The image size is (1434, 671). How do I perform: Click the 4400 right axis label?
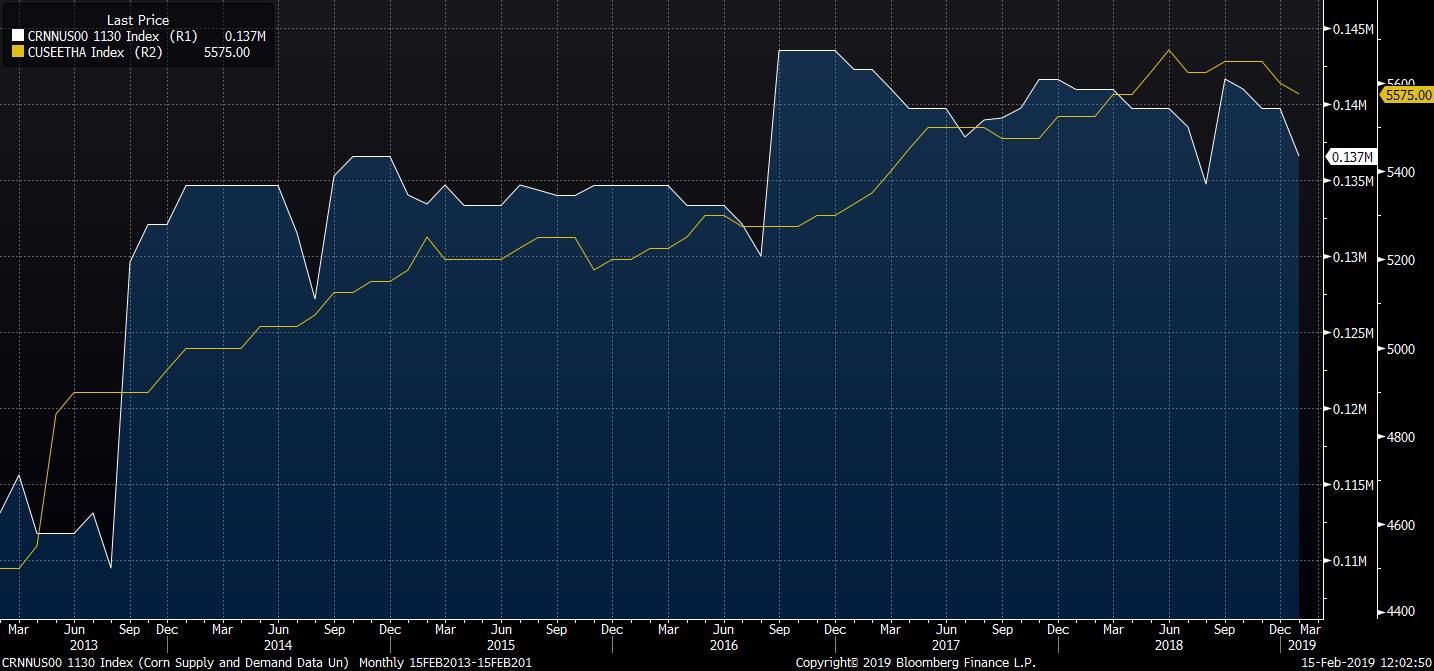pos(1402,612)
